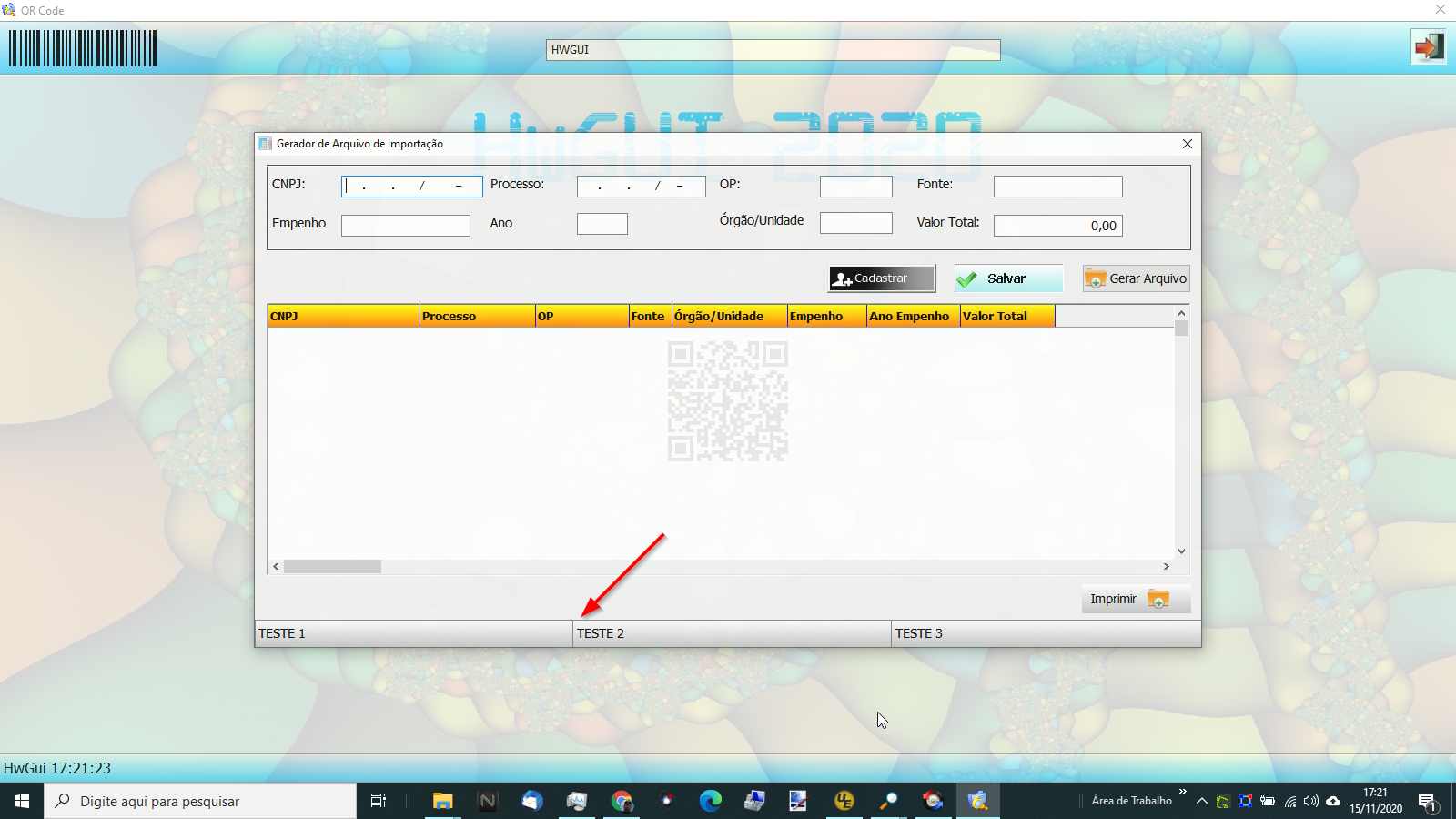
Task: Click the grid's vertical scrollbar thumb
Action: click(1182, 329)
